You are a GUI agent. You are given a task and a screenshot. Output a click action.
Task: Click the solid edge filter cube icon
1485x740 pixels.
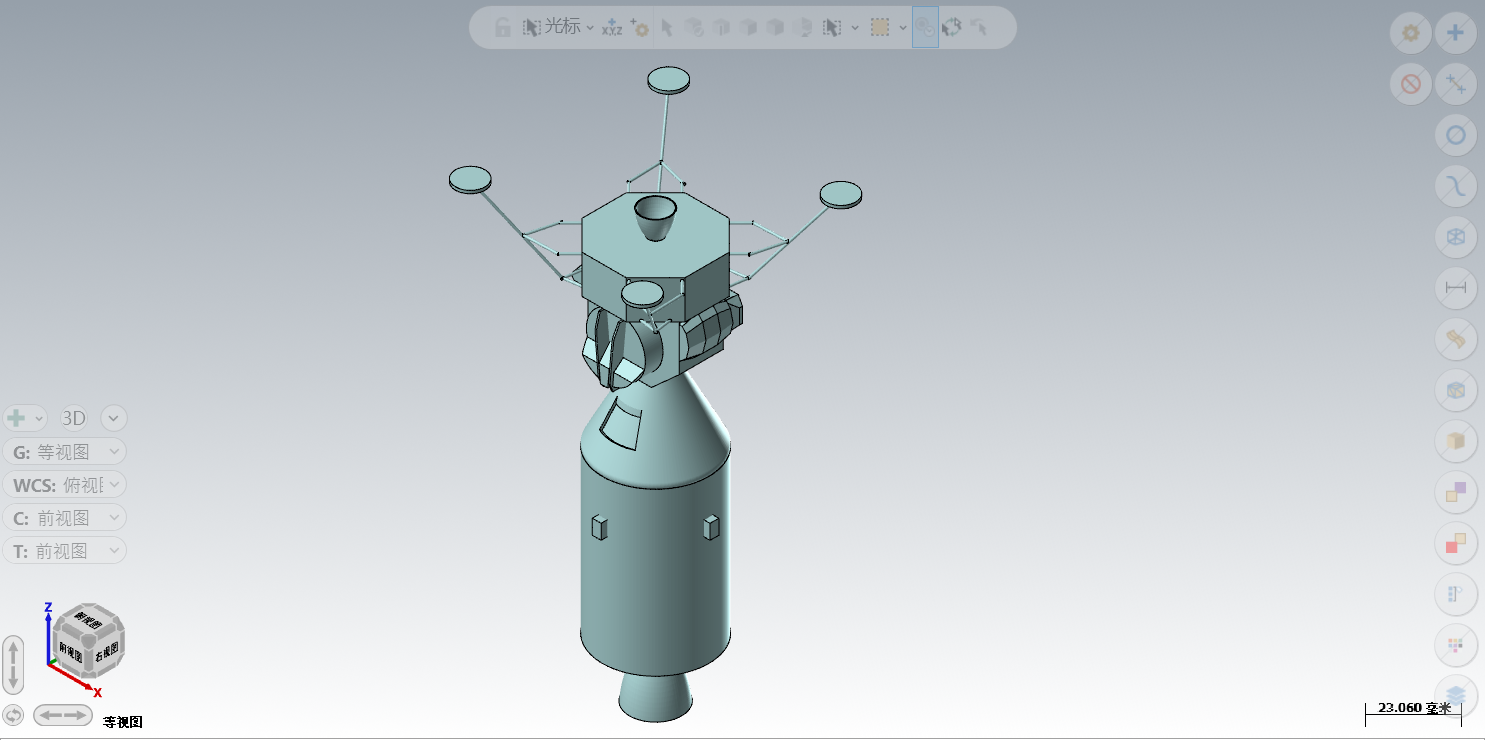(x=721, y=28)
